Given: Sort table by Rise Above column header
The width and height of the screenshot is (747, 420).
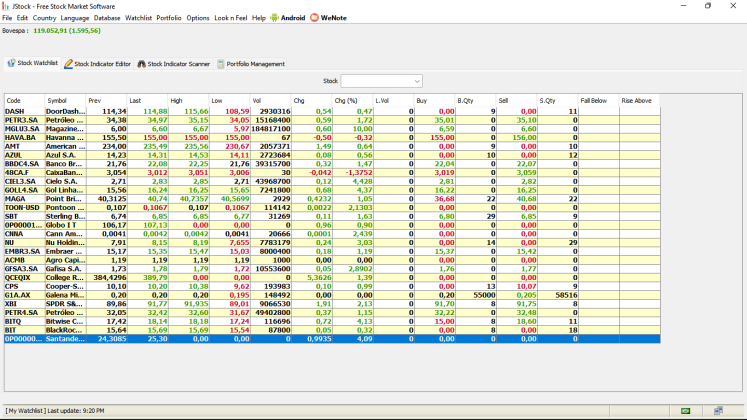Looking at the screenshot, I should pos(639,100).
